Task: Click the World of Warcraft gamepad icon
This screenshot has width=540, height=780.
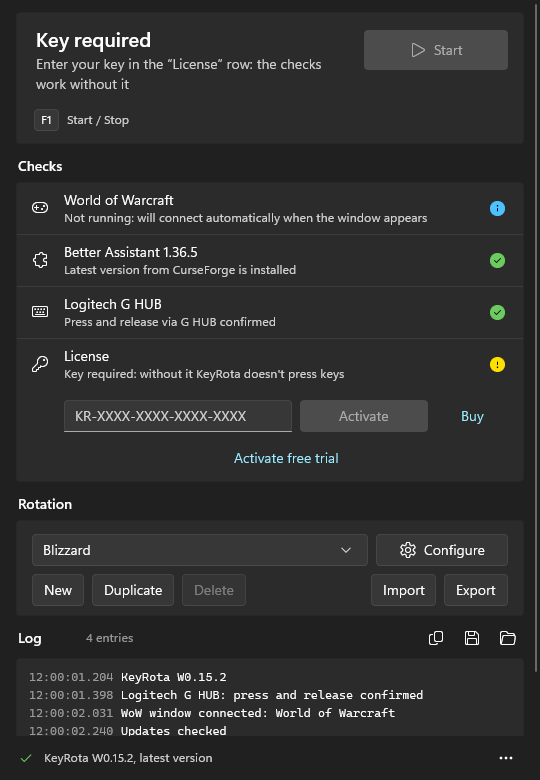Action: click(x=40, y=207)
